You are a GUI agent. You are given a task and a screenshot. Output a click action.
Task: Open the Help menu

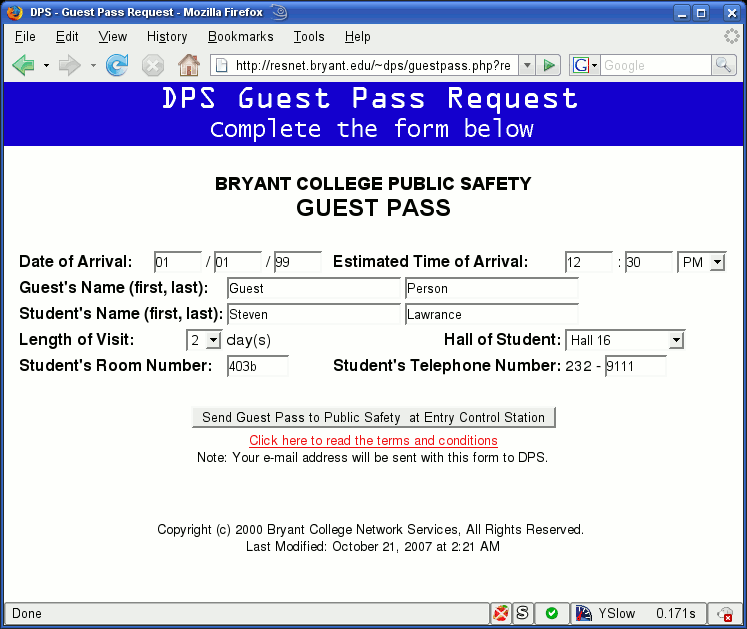357,37
